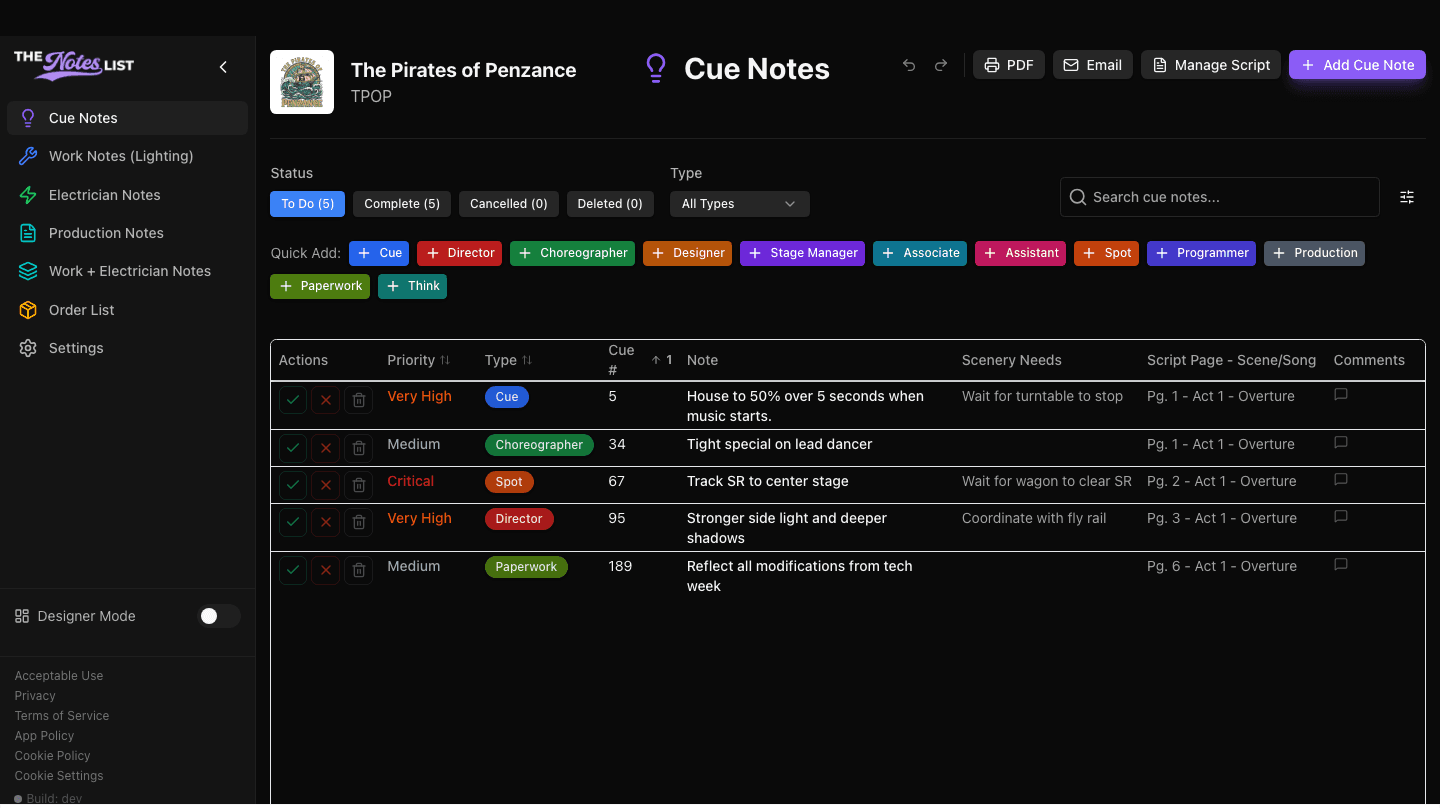Viewport: 1440px width, 808px height.
Task: Cancel the cue 95 note
Action: coord(326,522)
